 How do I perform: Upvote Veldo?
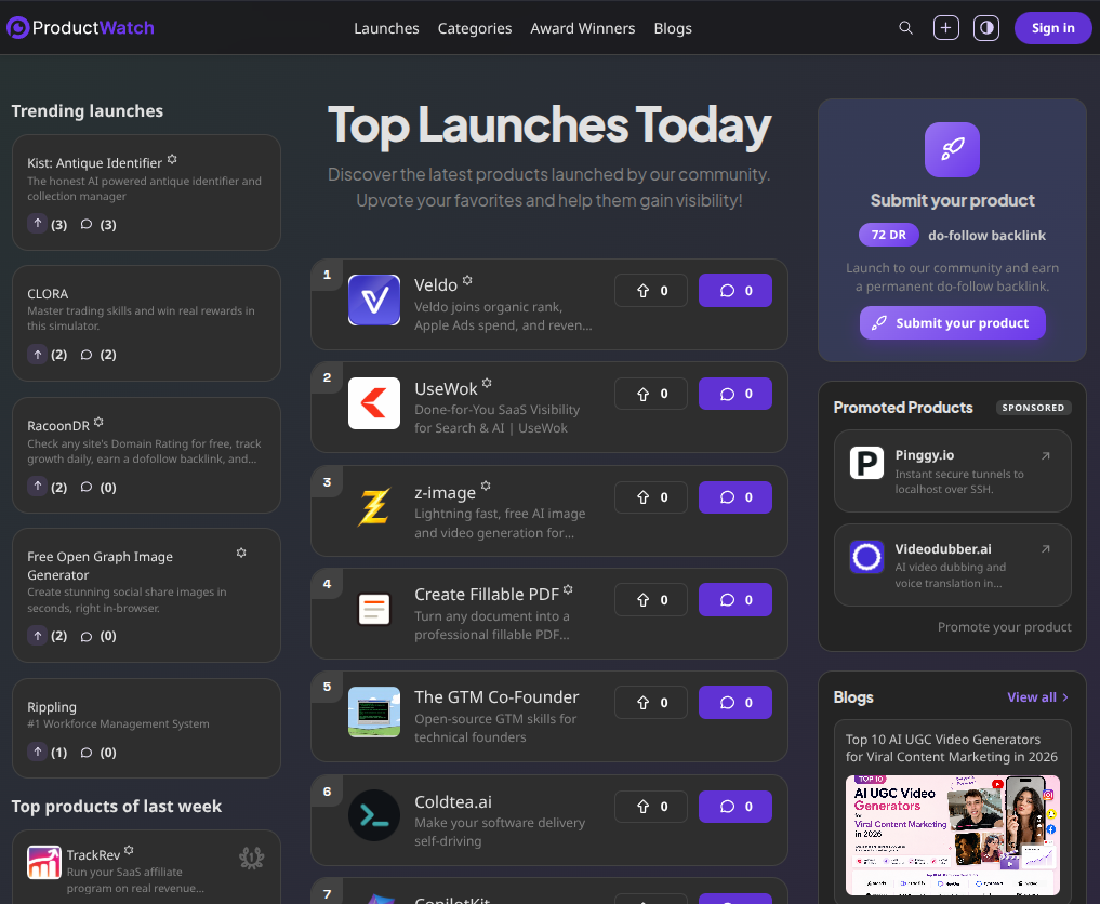650,290
